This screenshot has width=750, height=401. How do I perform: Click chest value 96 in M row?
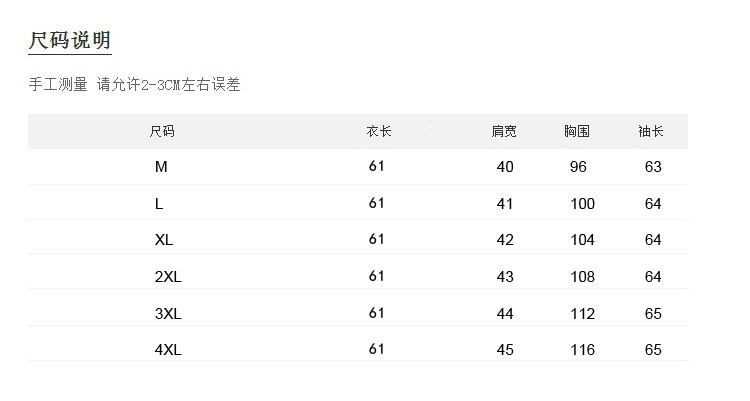click(x=578, y=167)
